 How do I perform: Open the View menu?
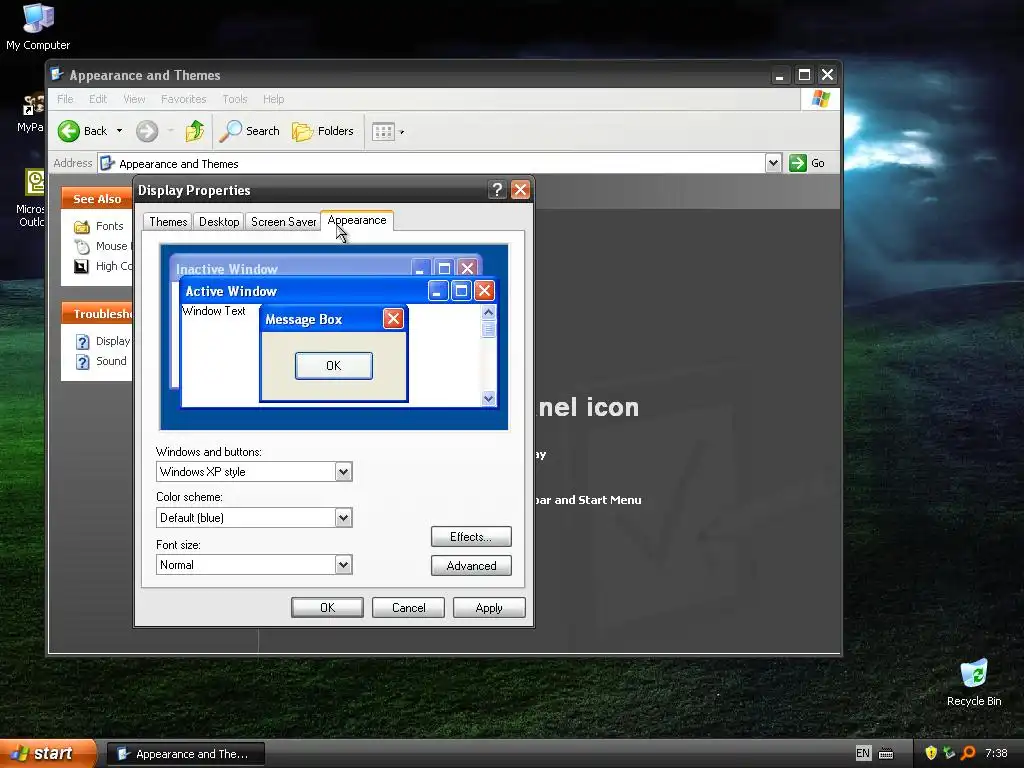pyautogui.click(x=134, y=99)
